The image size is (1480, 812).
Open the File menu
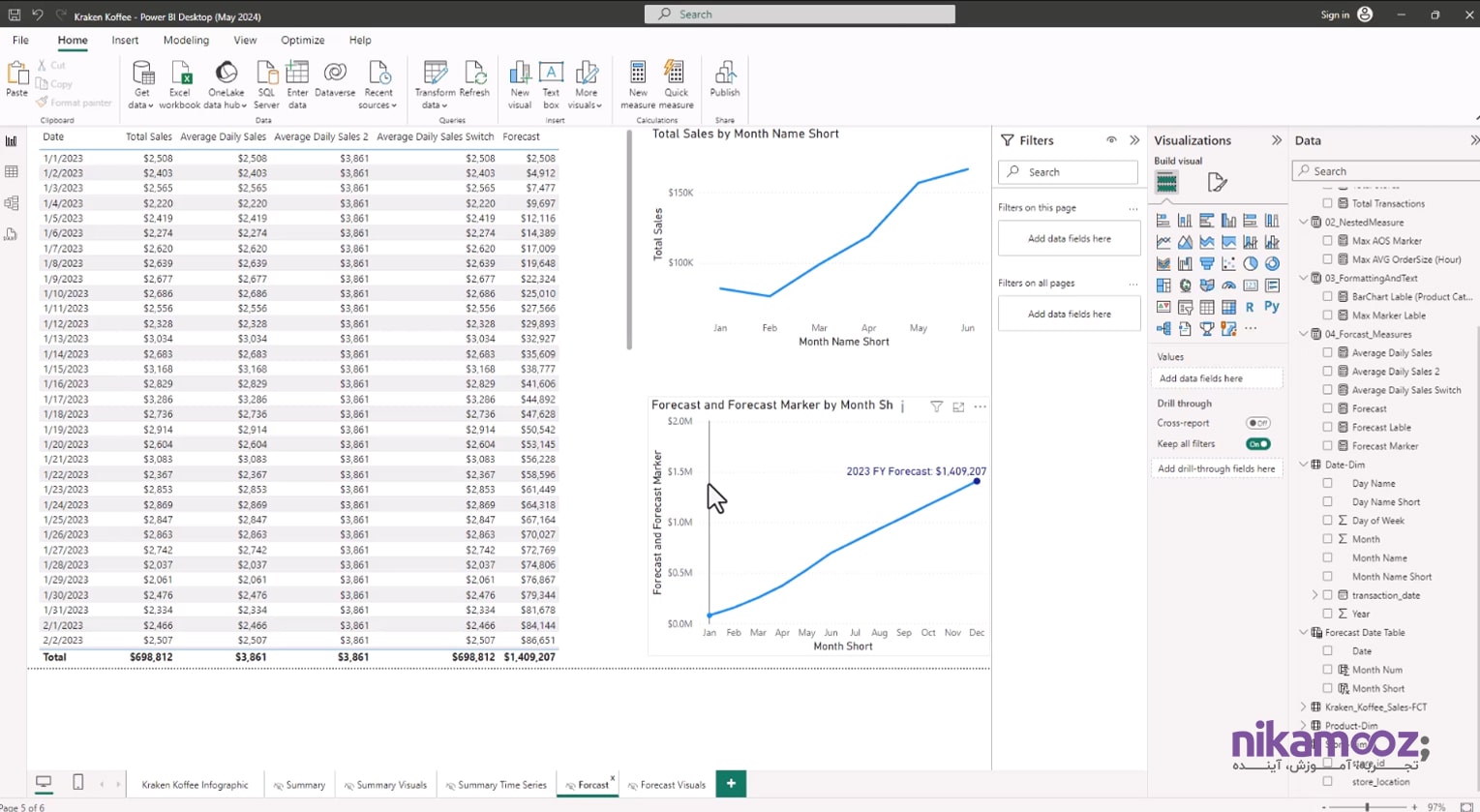click(x=20, y=41)
